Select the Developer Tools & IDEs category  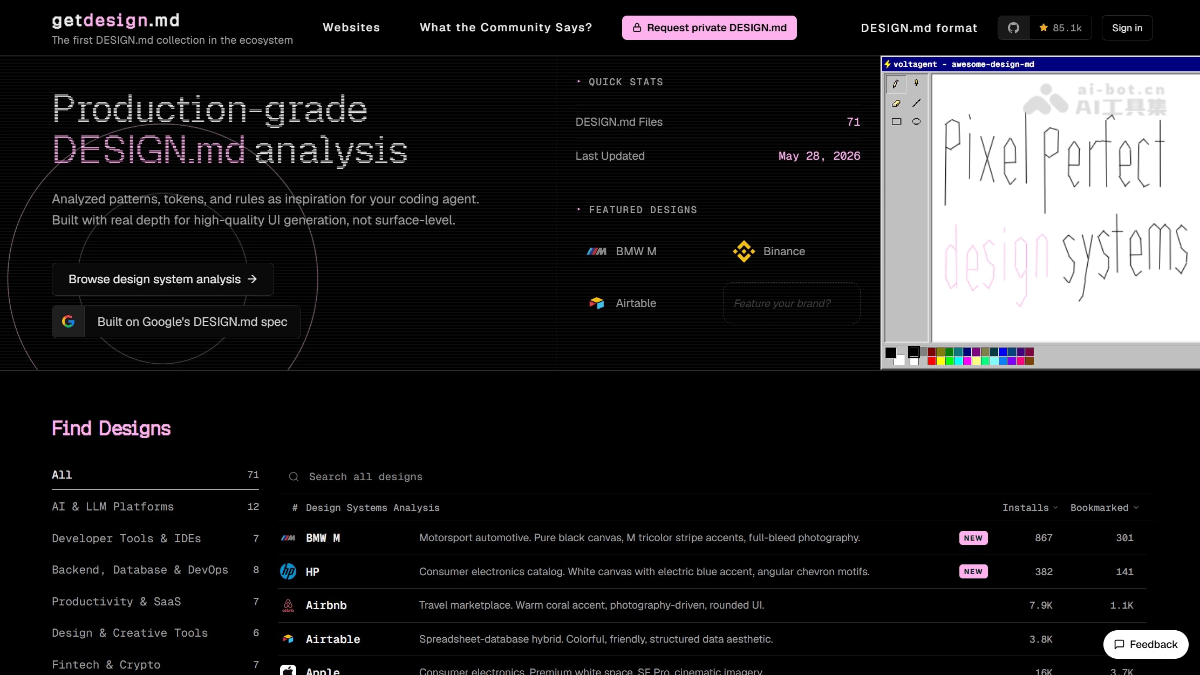[155, 538]
